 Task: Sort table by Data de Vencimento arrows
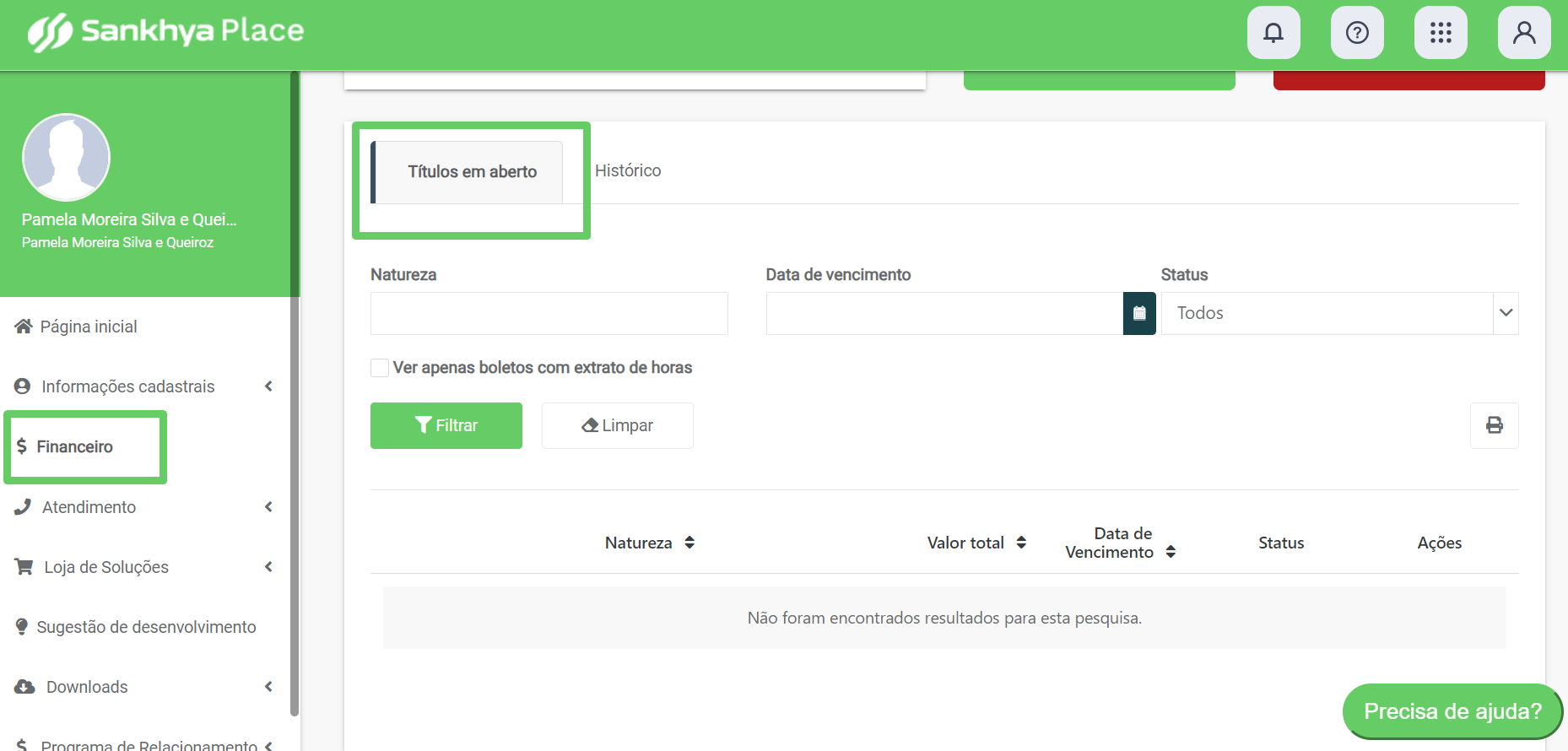click(1171, 552)
